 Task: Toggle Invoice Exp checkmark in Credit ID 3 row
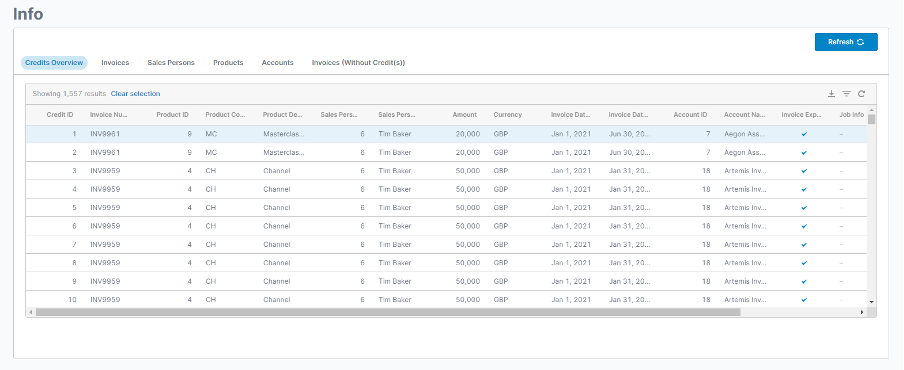click(804, 171)
